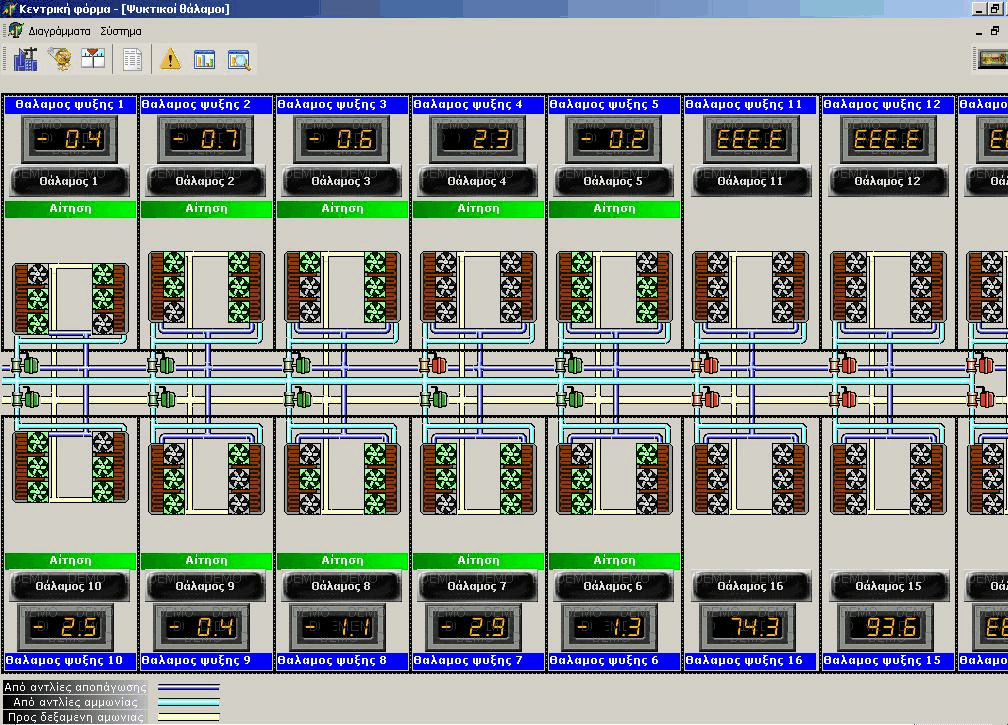The image size is (1008, 725).
Task: Click the bar chart window toolbar icon
Action: pyautogui.click(x=204, y=60)
